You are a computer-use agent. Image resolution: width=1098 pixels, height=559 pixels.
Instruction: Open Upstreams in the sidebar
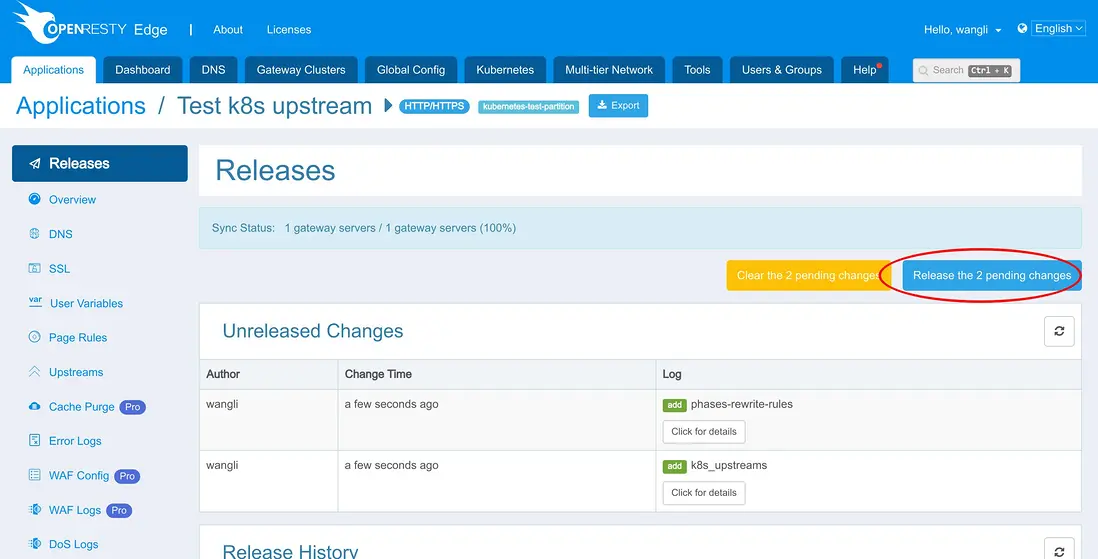coord(76,372)
